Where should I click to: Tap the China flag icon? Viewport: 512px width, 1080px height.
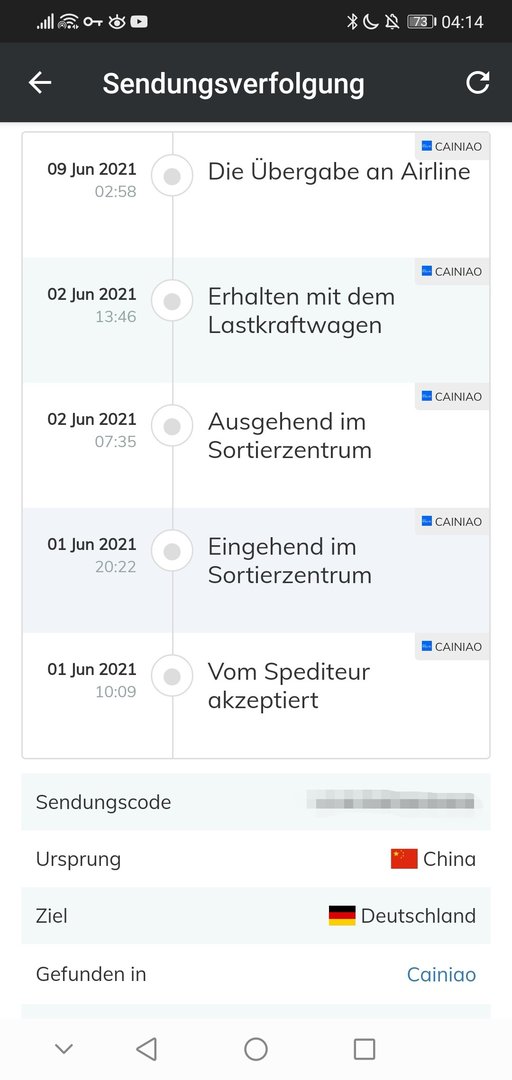click(404, 859)
